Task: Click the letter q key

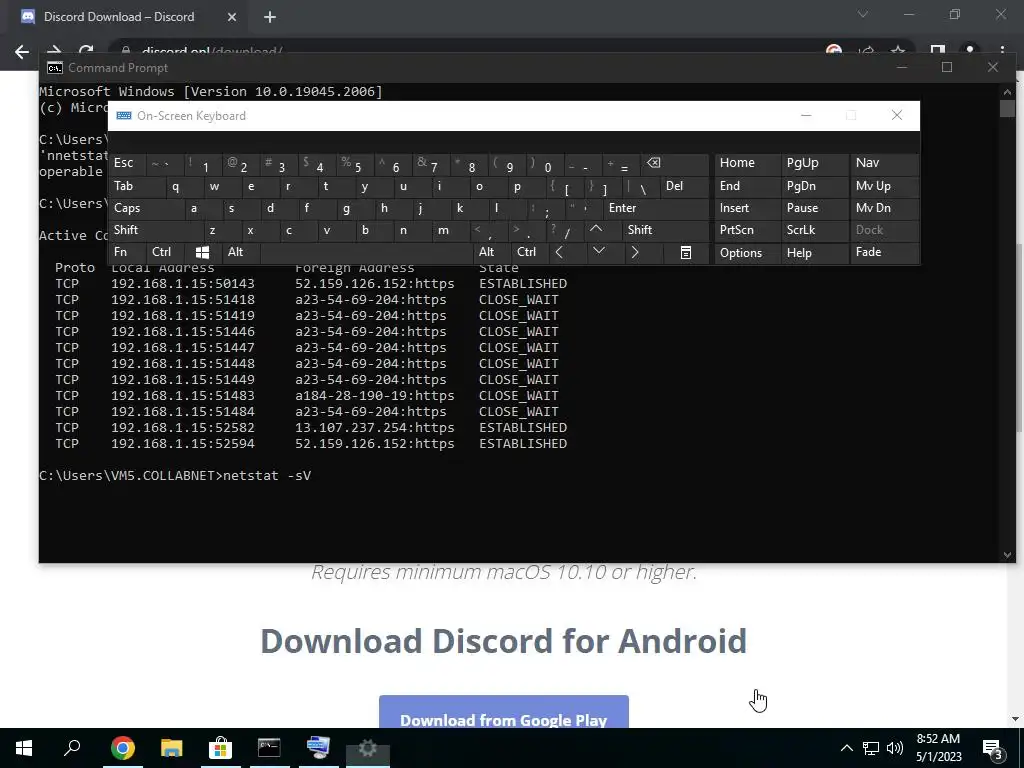Action: [x=184, y=186]
